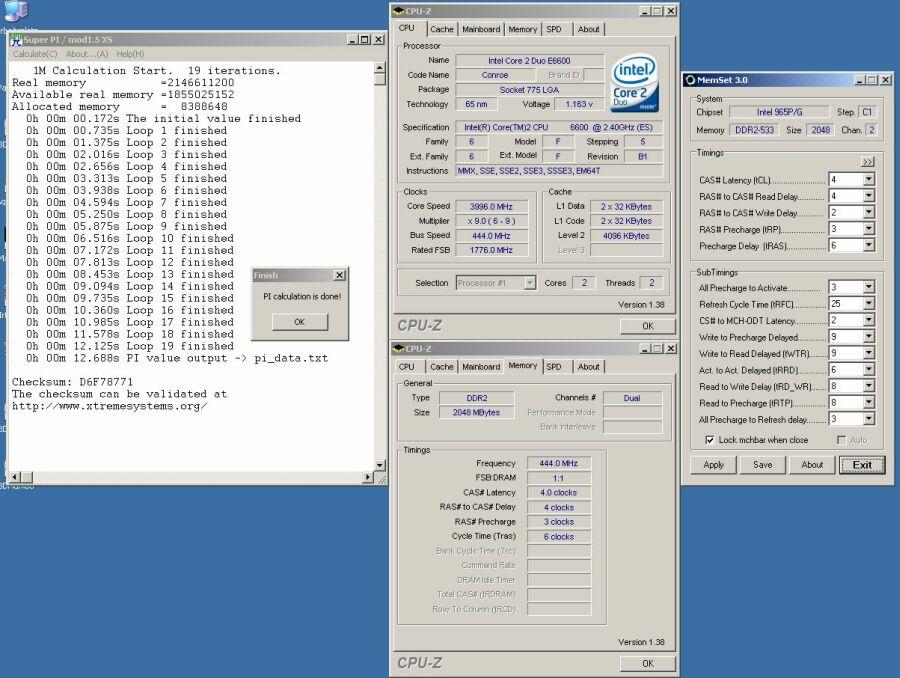Switch to SPD tab in upper CPU-Z window
900x678 pixels.
554,29
